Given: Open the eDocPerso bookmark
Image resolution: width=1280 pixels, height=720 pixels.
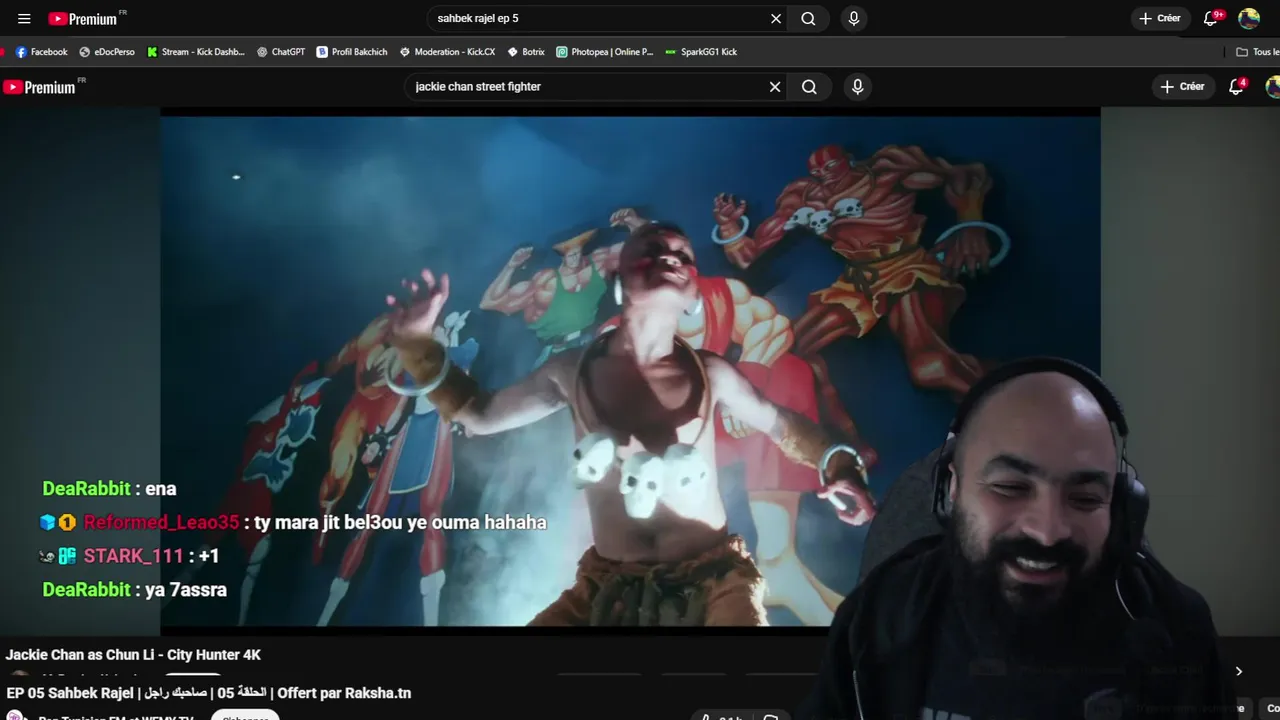Looking at the screenshot, I should 107,52.
